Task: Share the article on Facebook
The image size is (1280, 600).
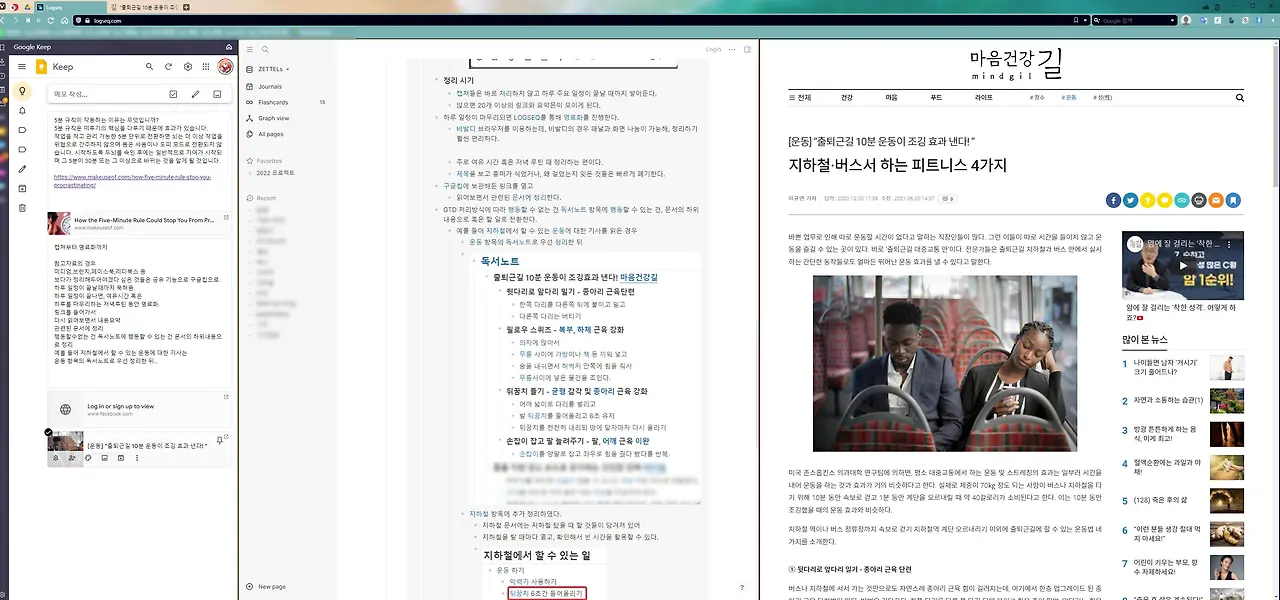Action: click(x=1113, y=200)
